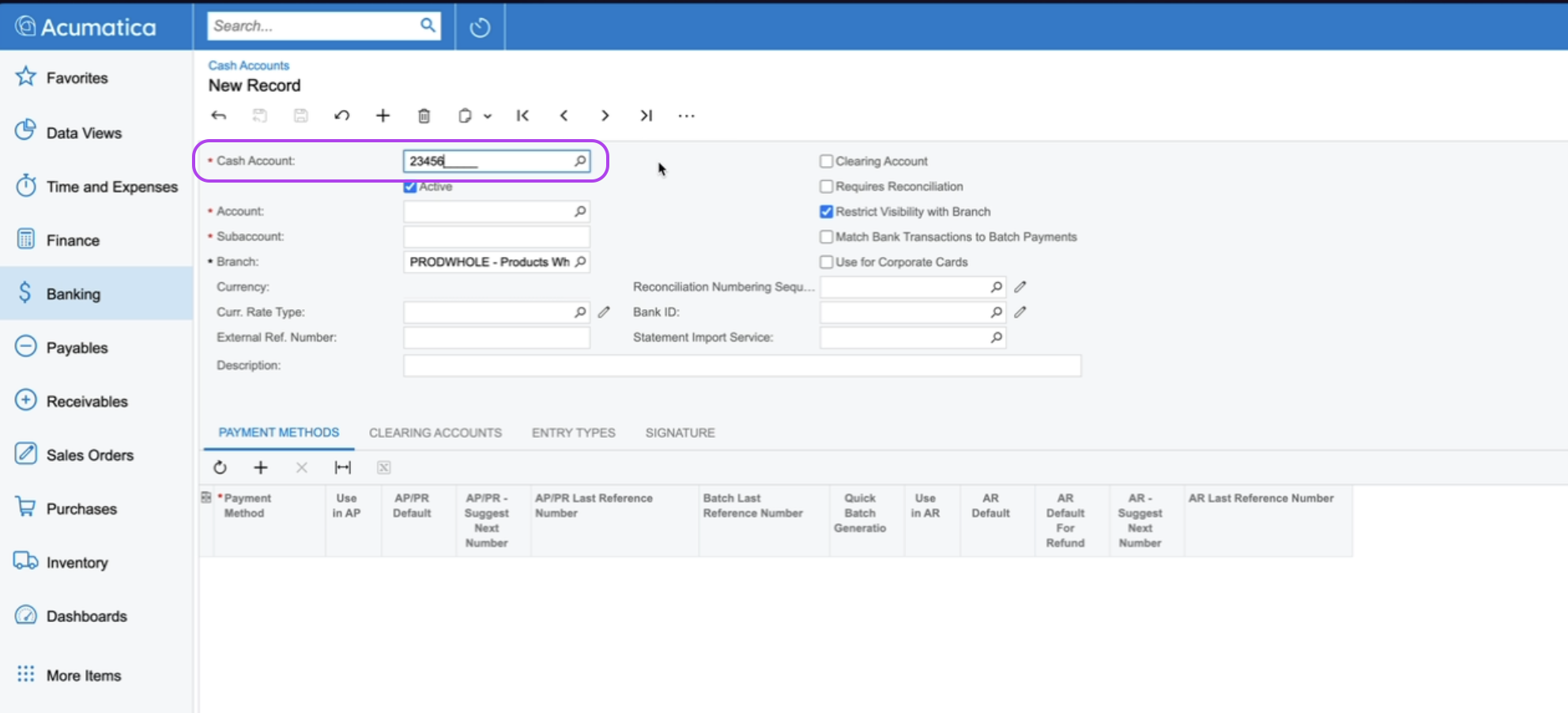
Task: Open the Bank ID lookup
Action: 997,312
